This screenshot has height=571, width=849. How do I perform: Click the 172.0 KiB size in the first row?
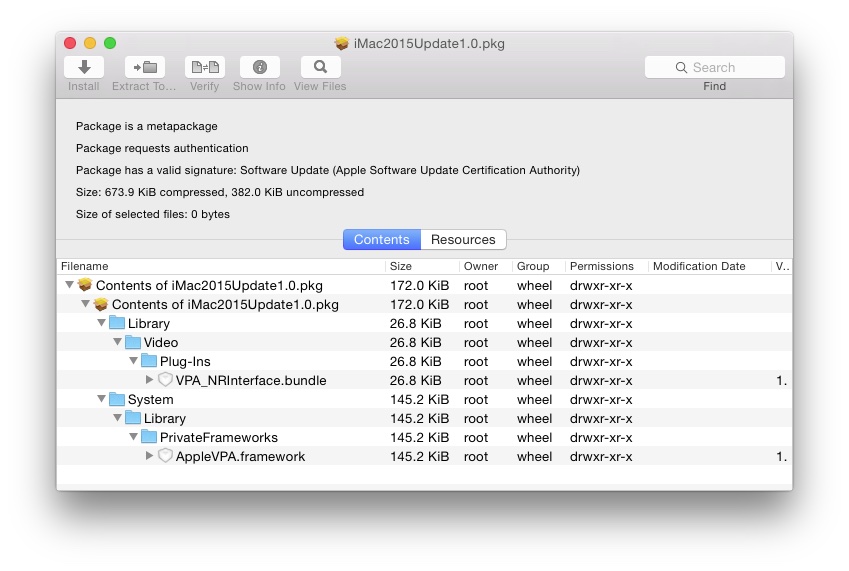[420, 285]
